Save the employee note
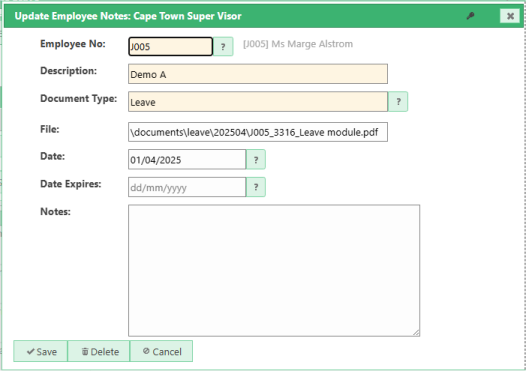This screenshot has width=526, height=371. tap(41, 351)
